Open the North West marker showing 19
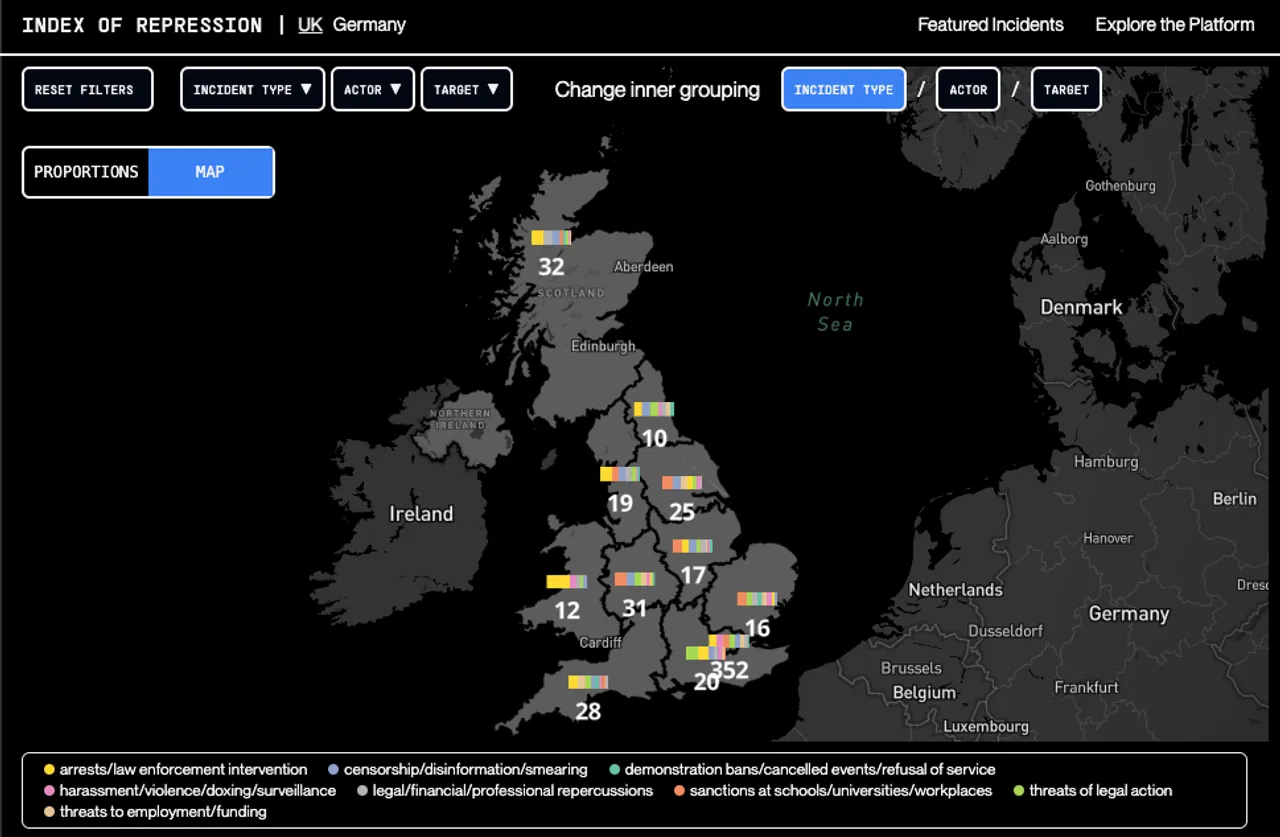The width and height of the screenshot is (1280, 837). 619,472
